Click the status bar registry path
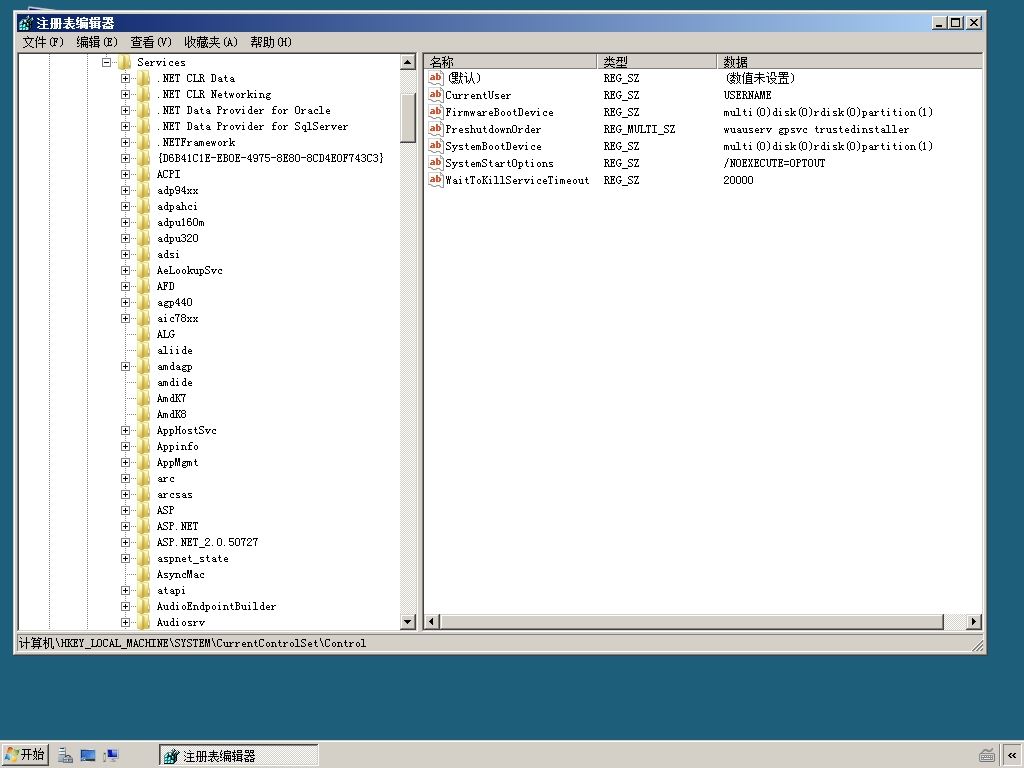Image resolution: width=1024 pixels, height=768 pixels. [x=192, y=643]
